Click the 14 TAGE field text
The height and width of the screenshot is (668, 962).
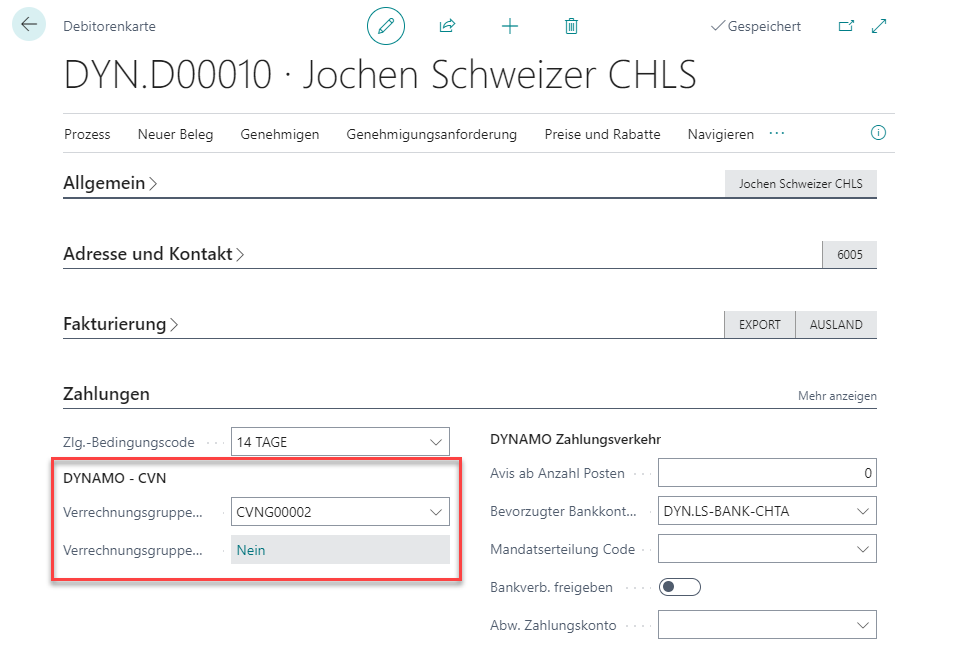262,442
